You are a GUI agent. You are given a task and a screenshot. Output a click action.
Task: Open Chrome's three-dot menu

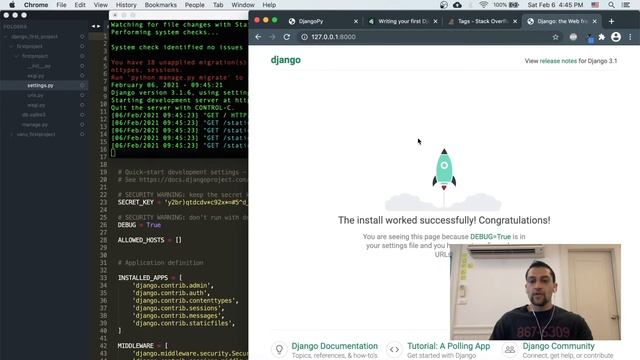click(630, 37)
